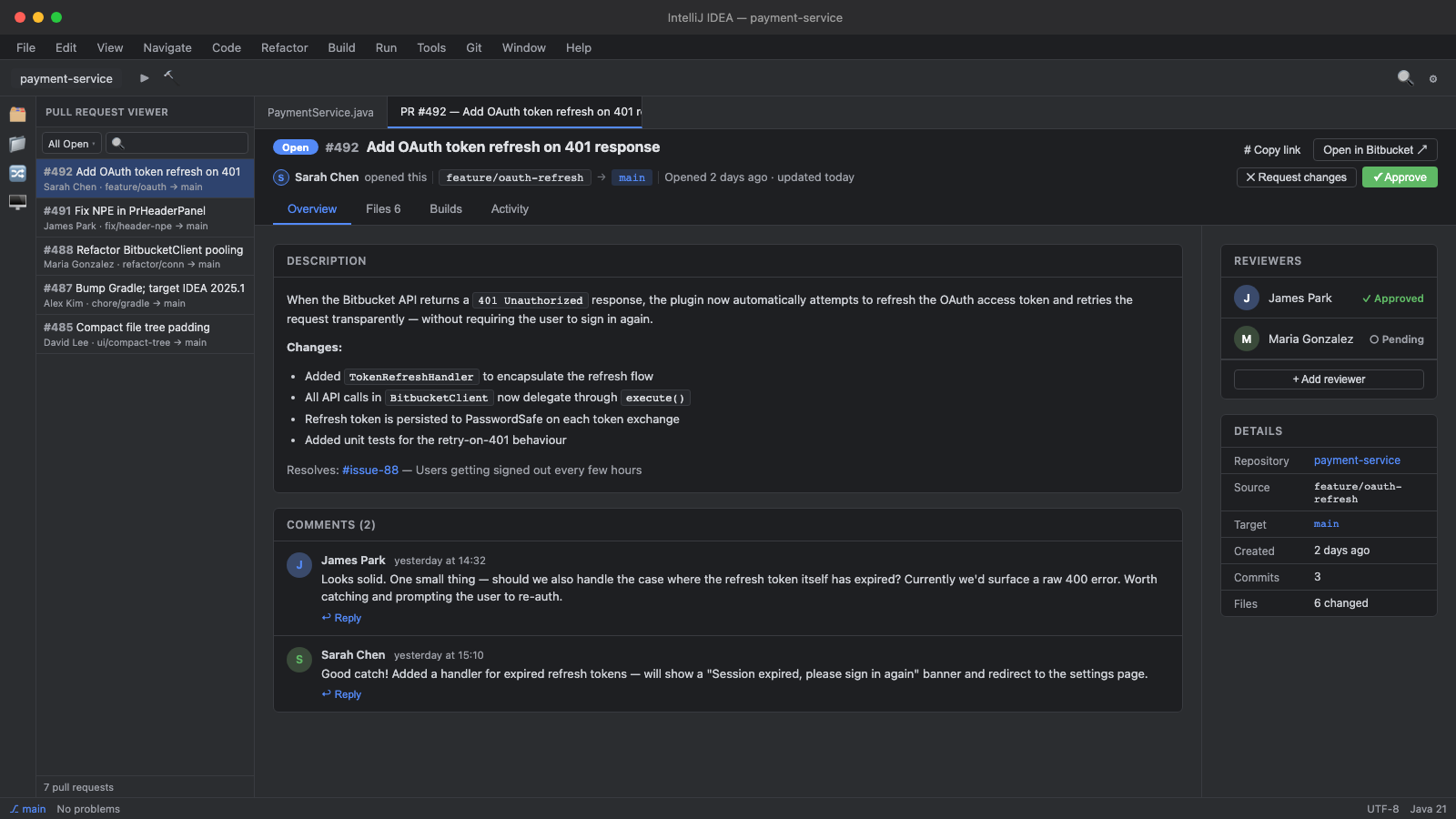The height and width of the screenshot is (819, 1456).
Task: Click Request changes button
Action: [1296, 177]
